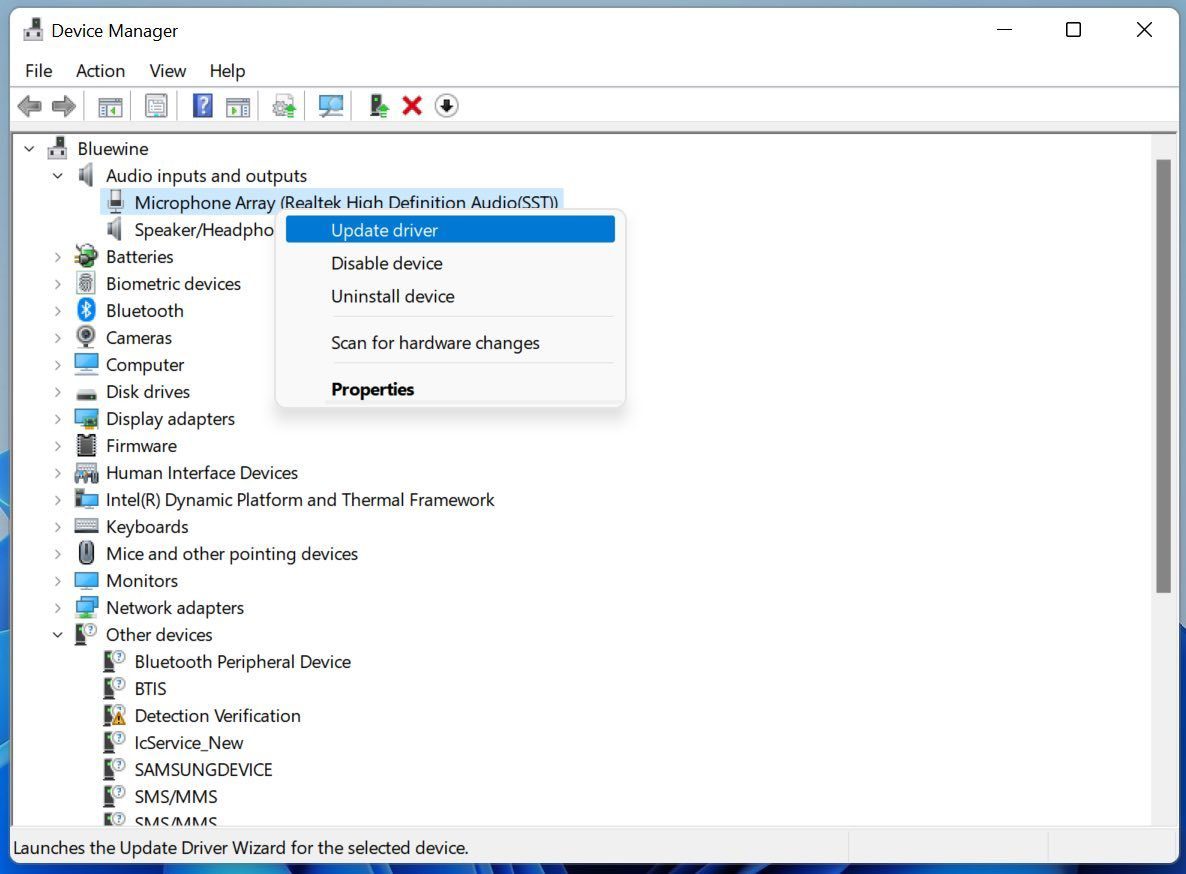Select Scan for hardware changes menu entry
The width and height of the screenshot is (1186, 874).
coord(450,343)
